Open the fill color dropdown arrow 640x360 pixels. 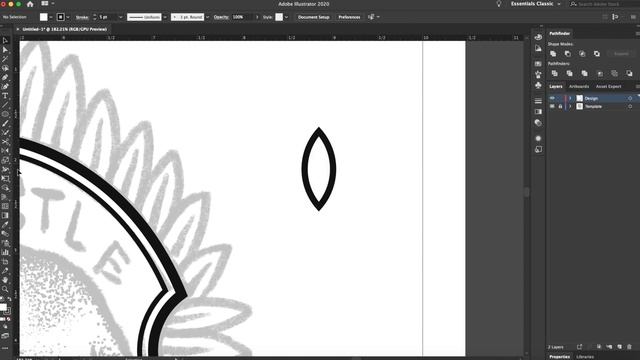click(x=51, y=17)
